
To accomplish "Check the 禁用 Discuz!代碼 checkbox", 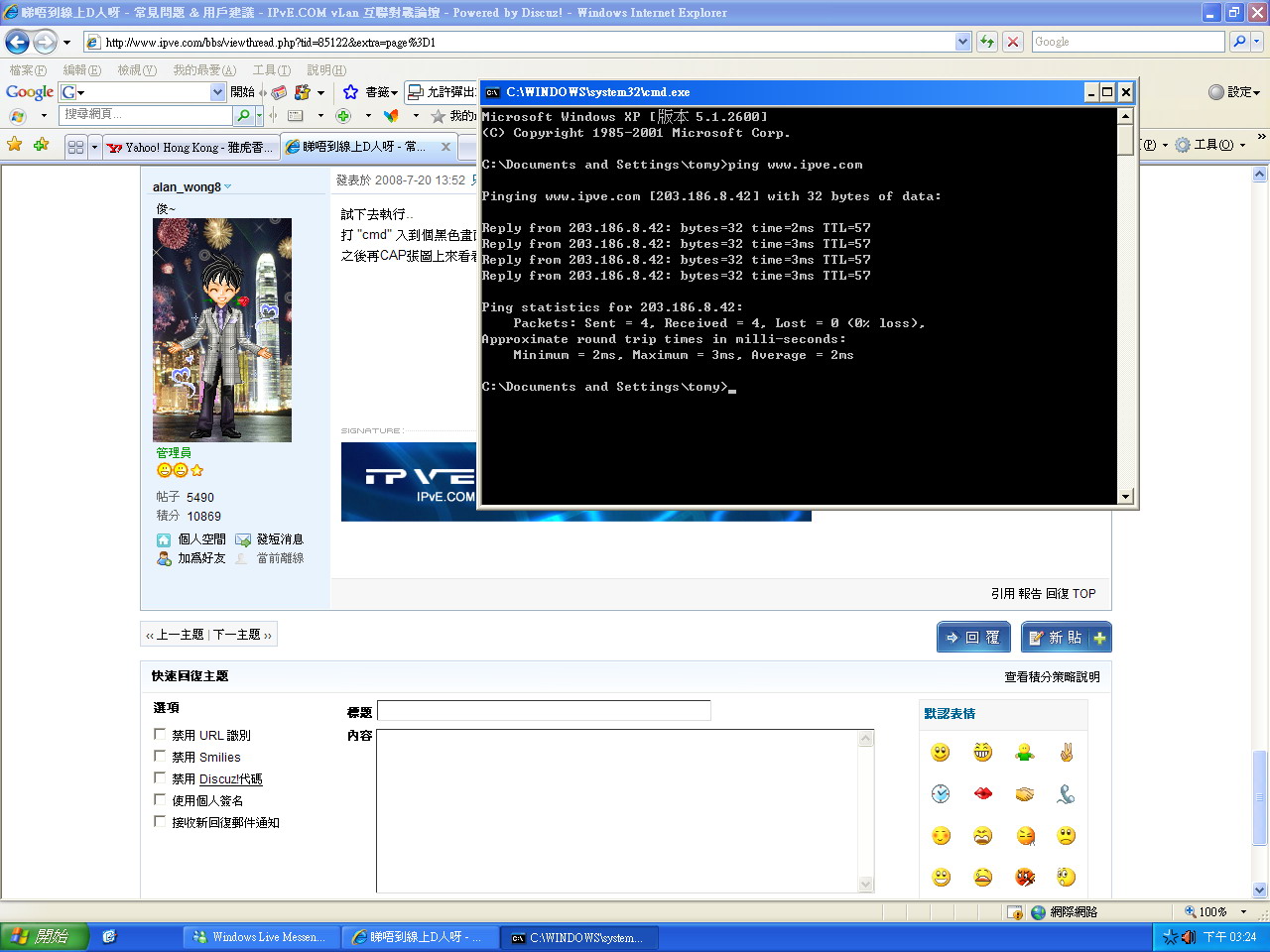I will tap(160, 778).
